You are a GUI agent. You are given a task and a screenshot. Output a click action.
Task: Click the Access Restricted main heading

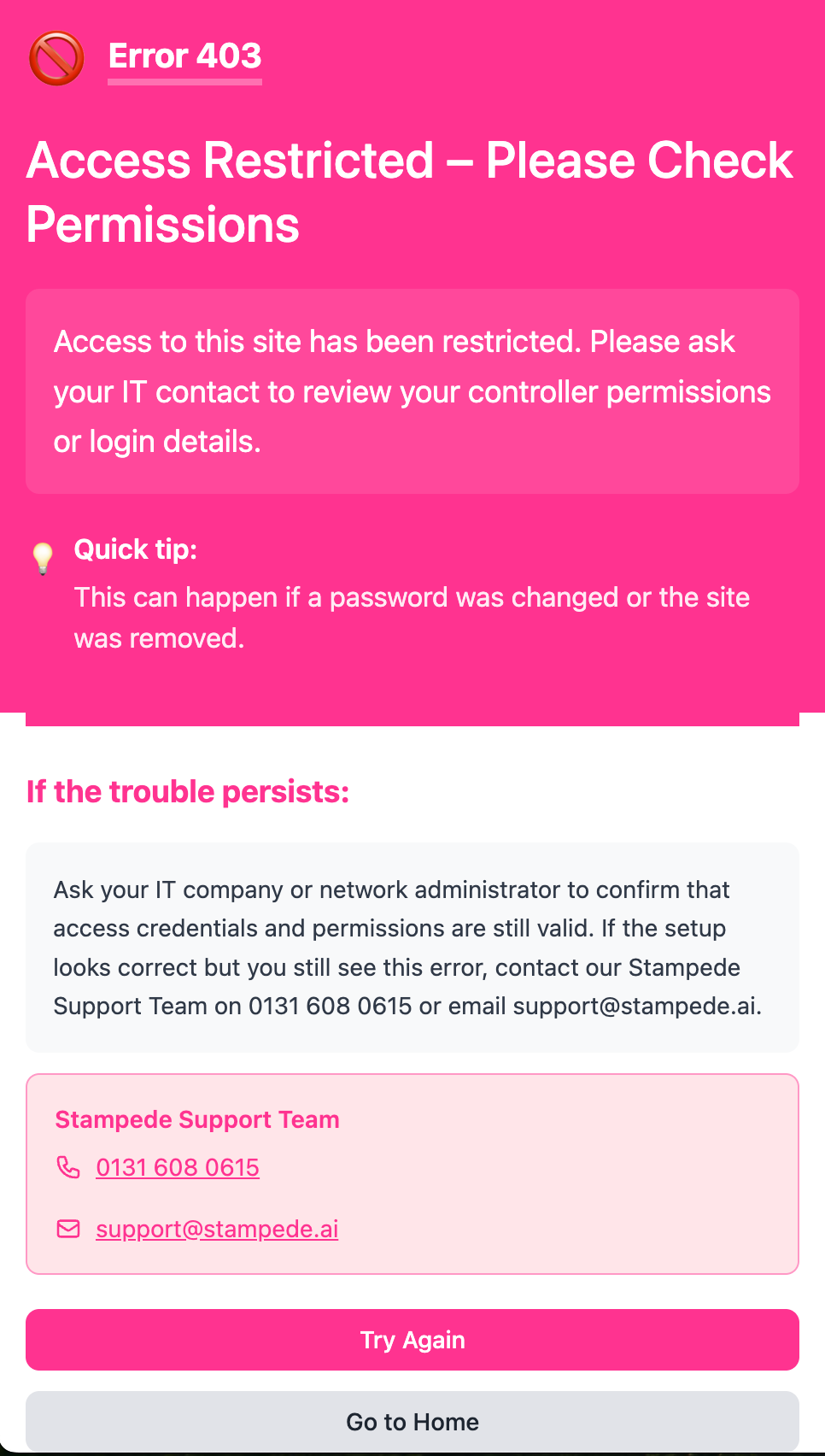(410, 192)
